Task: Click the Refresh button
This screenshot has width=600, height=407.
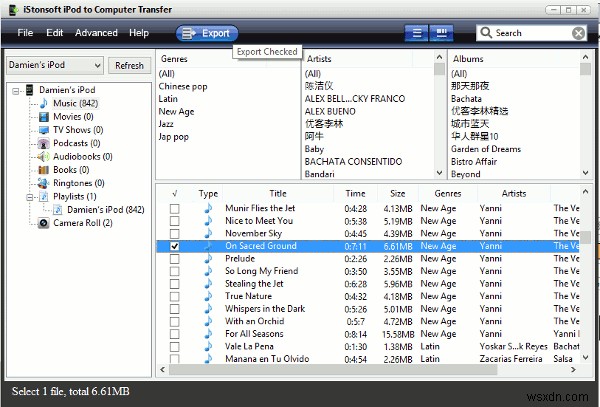Action: pos(129,65)
